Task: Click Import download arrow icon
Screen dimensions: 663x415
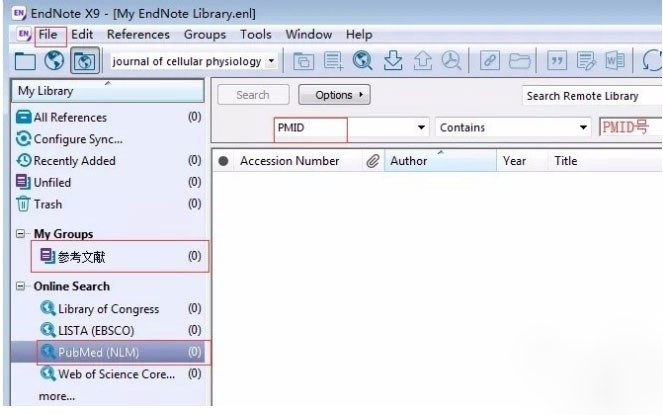Action: coord(393,60)
